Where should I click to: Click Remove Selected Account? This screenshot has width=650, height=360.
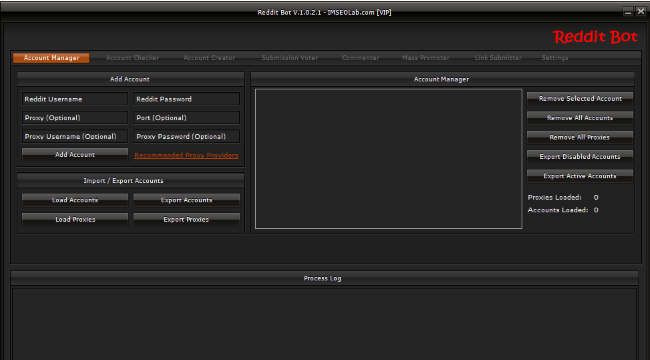(x=580, y=98)
